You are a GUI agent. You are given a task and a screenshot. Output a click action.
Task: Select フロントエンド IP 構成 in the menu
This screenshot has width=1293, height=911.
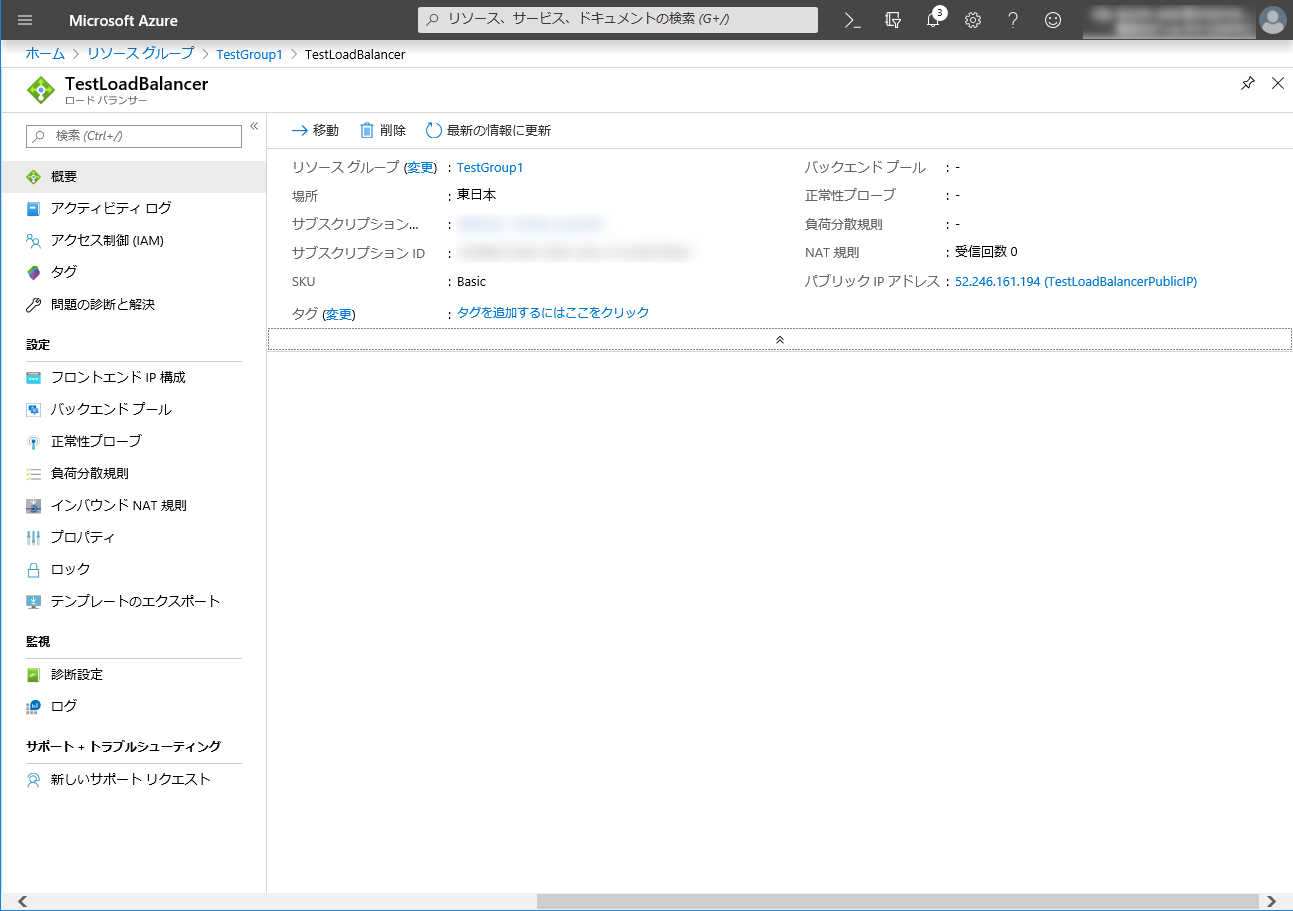point(118,378)
